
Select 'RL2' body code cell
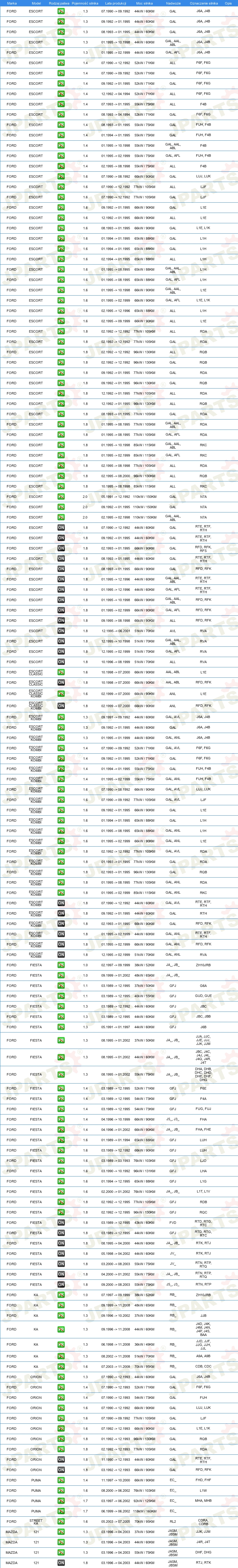coord(173,1521)
